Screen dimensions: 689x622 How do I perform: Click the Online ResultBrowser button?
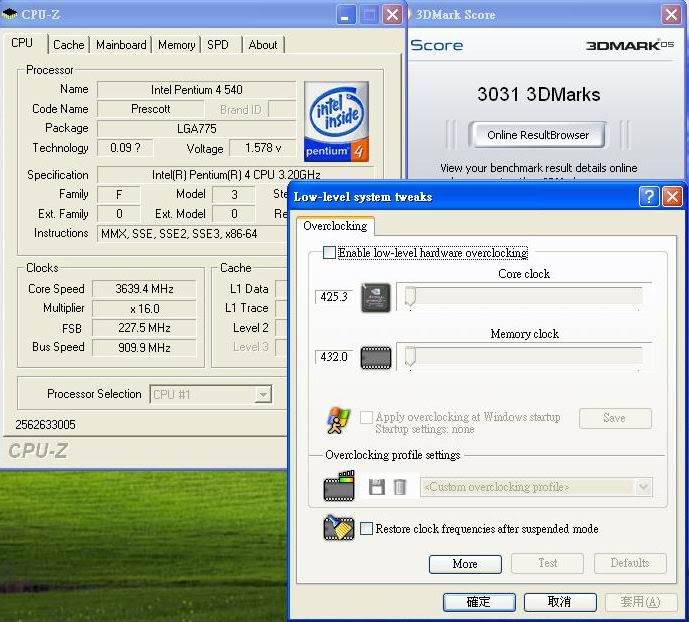538,135
